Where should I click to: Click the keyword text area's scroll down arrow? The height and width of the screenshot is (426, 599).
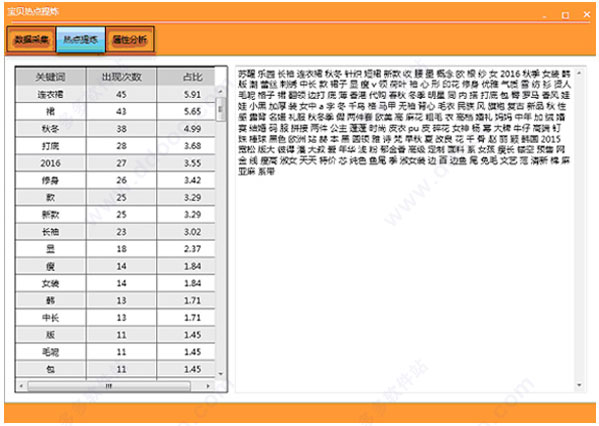point(580,385)
